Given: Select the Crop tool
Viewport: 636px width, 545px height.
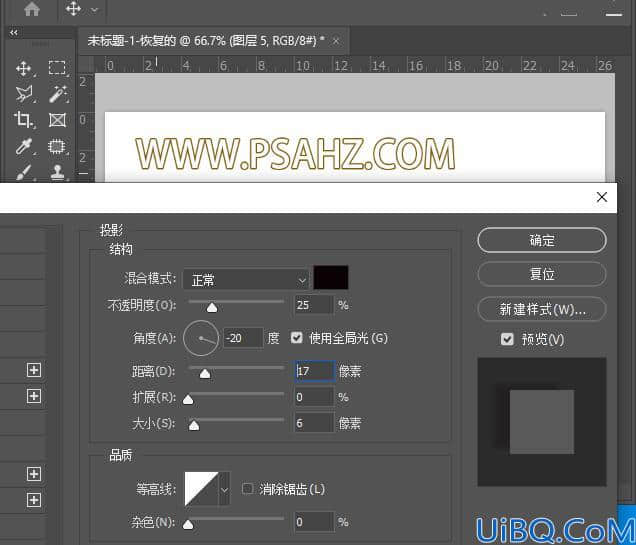Looking at the screenshot, I should (x=24, y=120).
